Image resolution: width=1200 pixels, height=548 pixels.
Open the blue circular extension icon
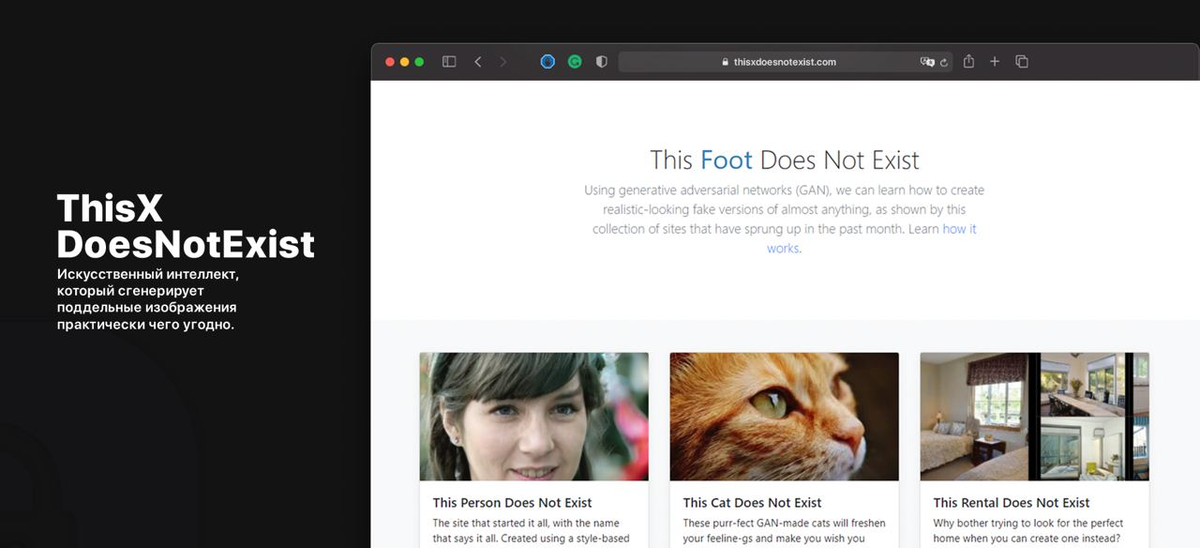point(547,62)
